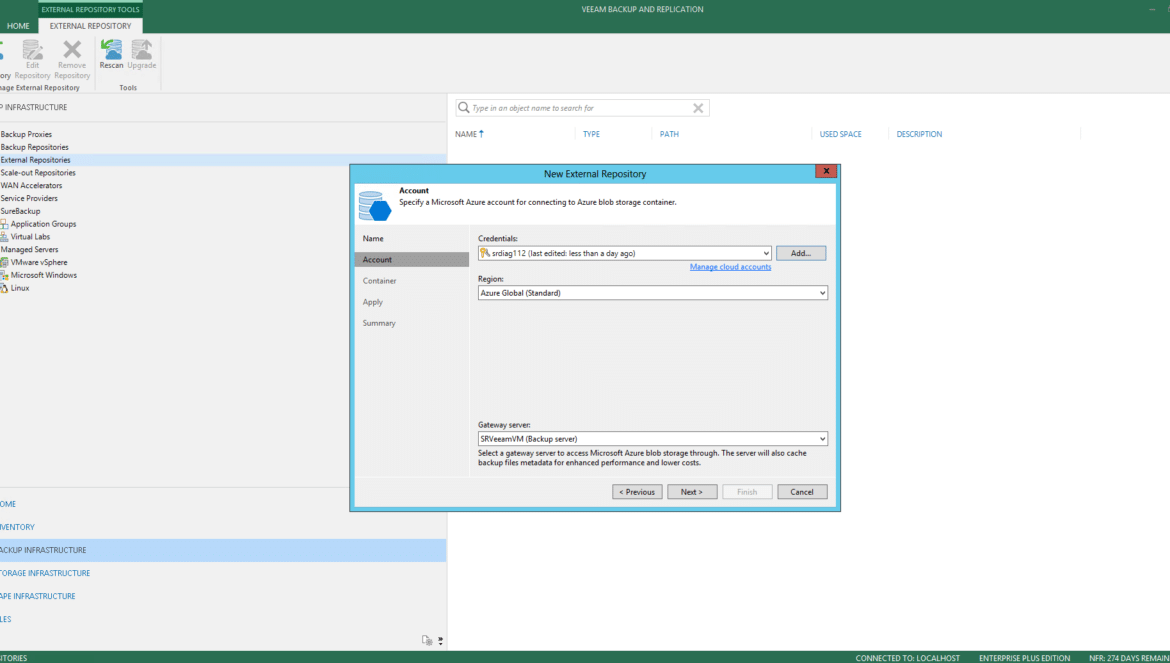Click the Remove Repository ribbon icon
The width and height of the screenshot is (1170, 663).
(72, 50)
